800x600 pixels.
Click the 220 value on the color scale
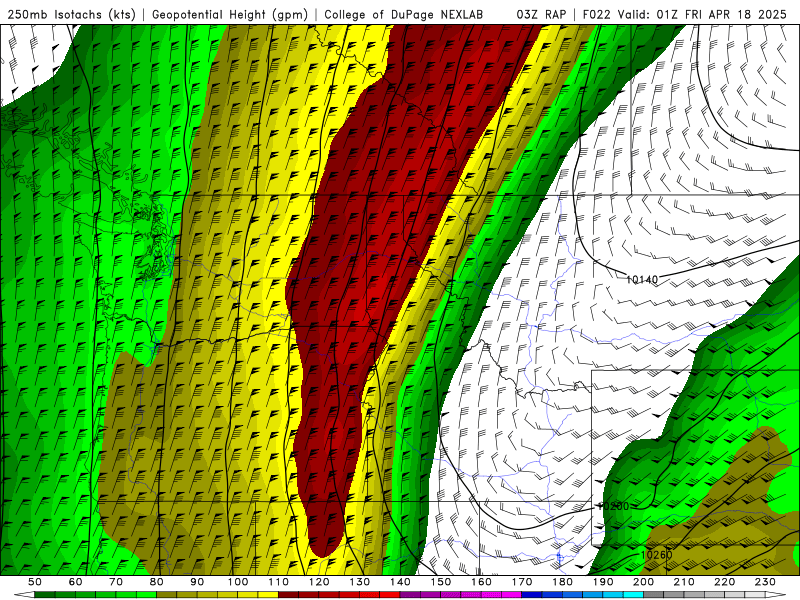coord(725,582)
